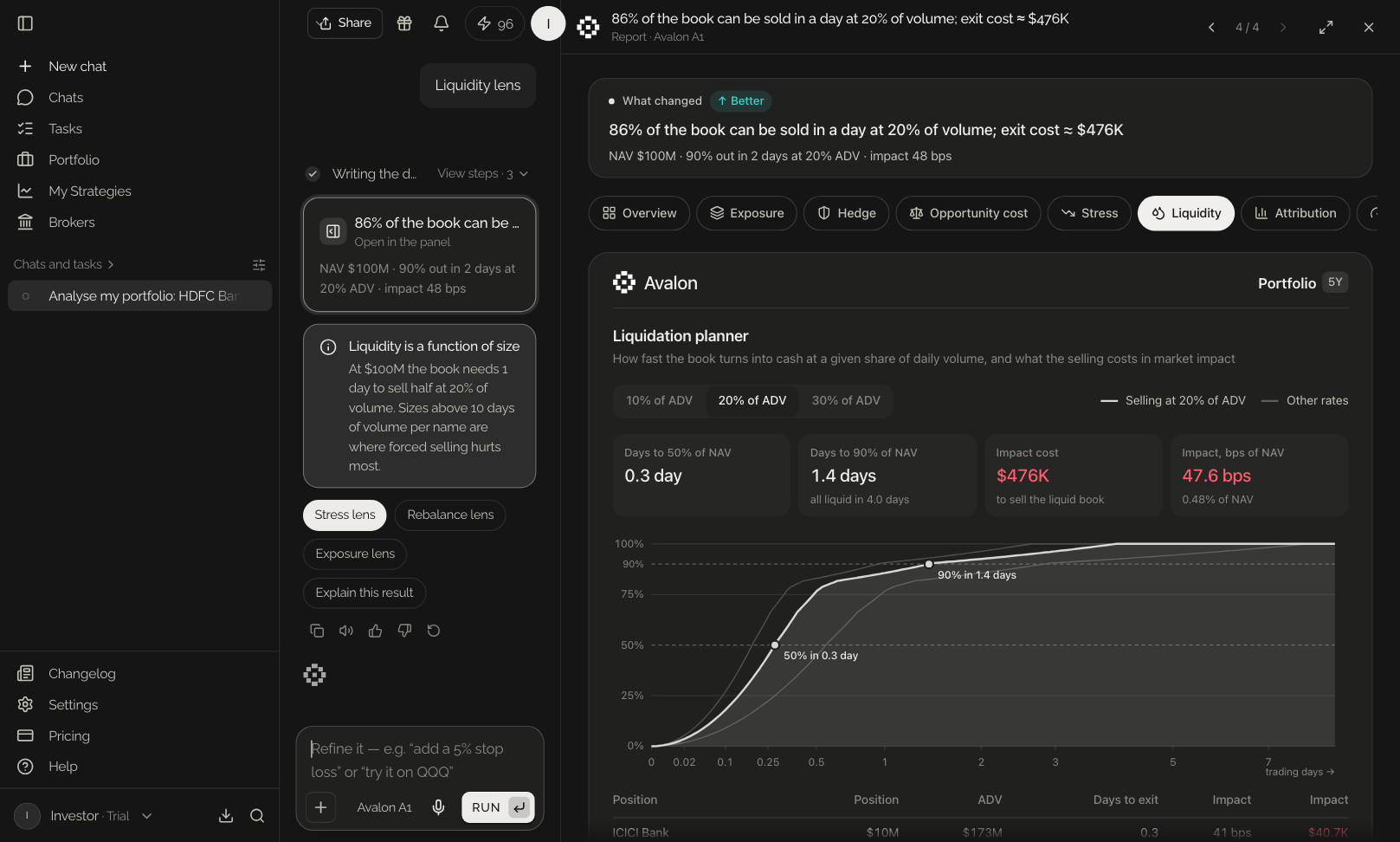The width and height of the screenshot is (1400, 842).
Task: Collapse the left sidebar panel icon
Action: pyautogui.click(x=25, y=23)
